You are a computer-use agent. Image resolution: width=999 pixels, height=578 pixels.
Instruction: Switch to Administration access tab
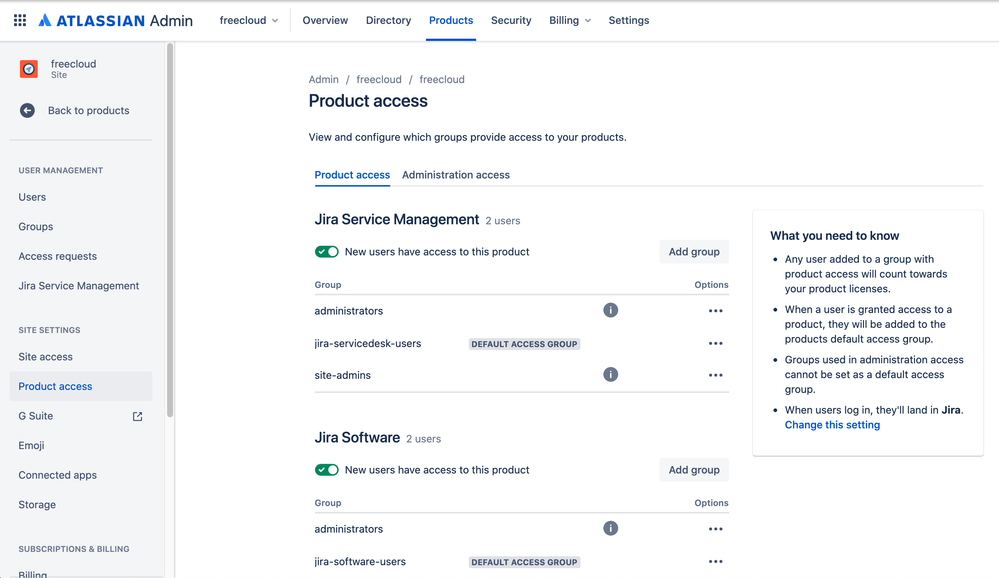pos(456,175)
